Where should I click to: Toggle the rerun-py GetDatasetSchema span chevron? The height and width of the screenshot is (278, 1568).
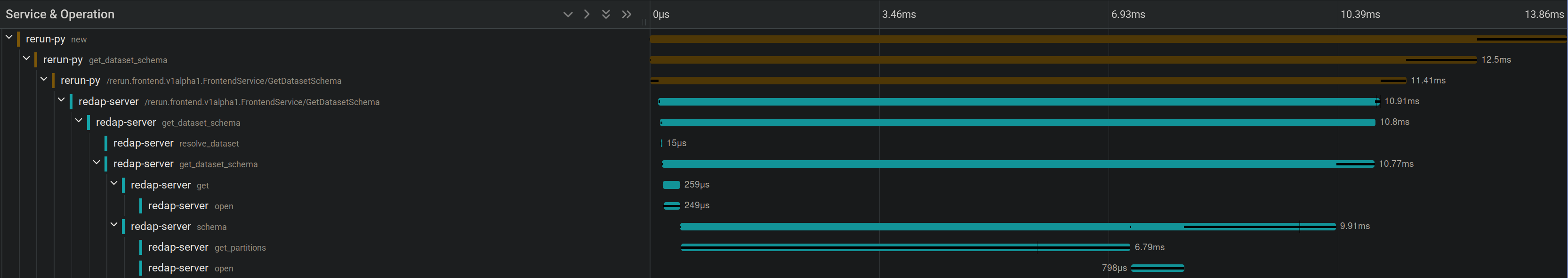click(x=44, y=79)
